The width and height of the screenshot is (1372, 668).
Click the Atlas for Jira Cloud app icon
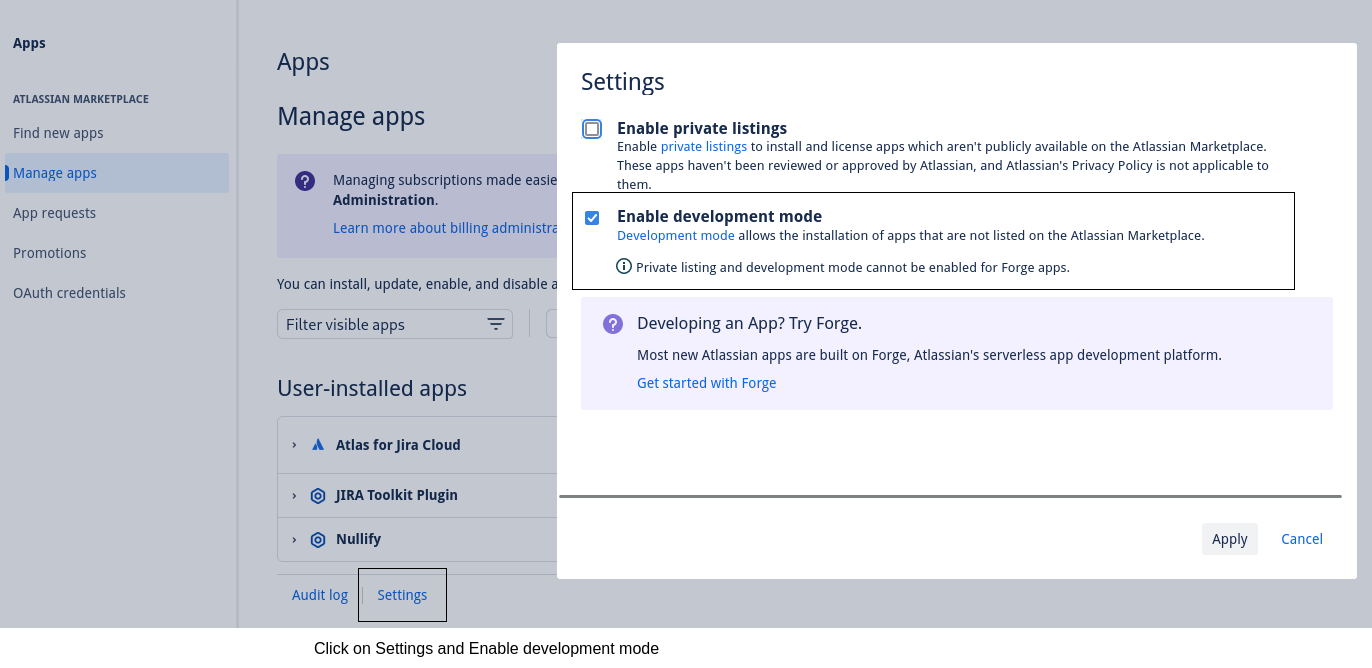tap(318, 445)
